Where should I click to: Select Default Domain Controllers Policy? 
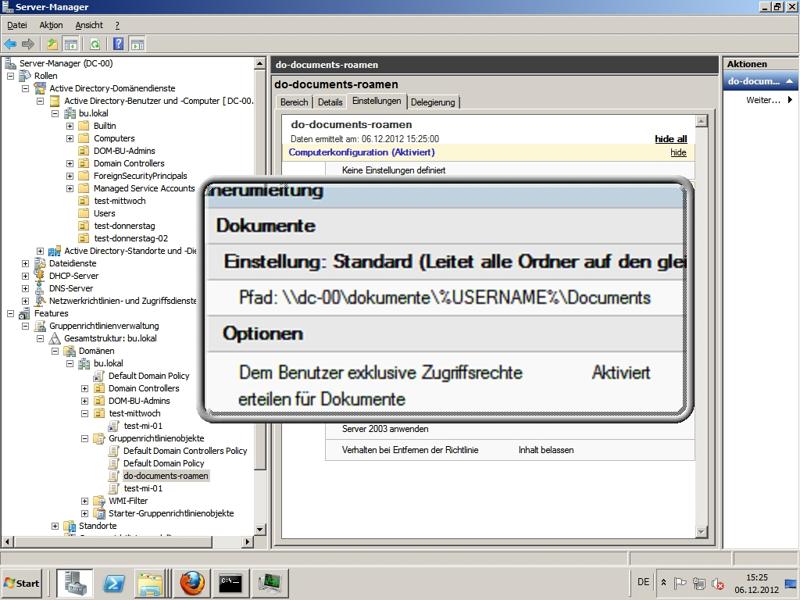(x=185, y=451)
